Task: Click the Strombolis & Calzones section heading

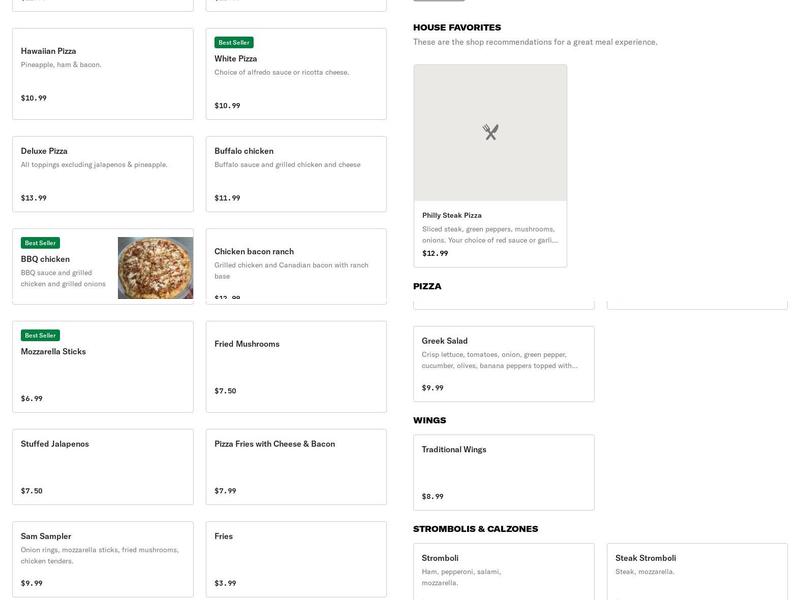Action: (x=476, y=529)
